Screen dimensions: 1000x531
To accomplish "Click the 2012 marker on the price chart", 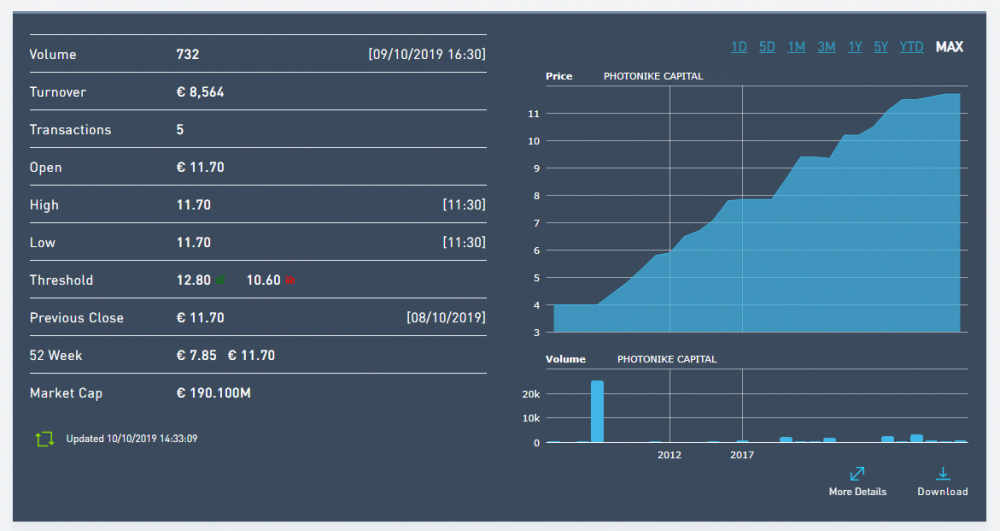I will pos(670,209).
